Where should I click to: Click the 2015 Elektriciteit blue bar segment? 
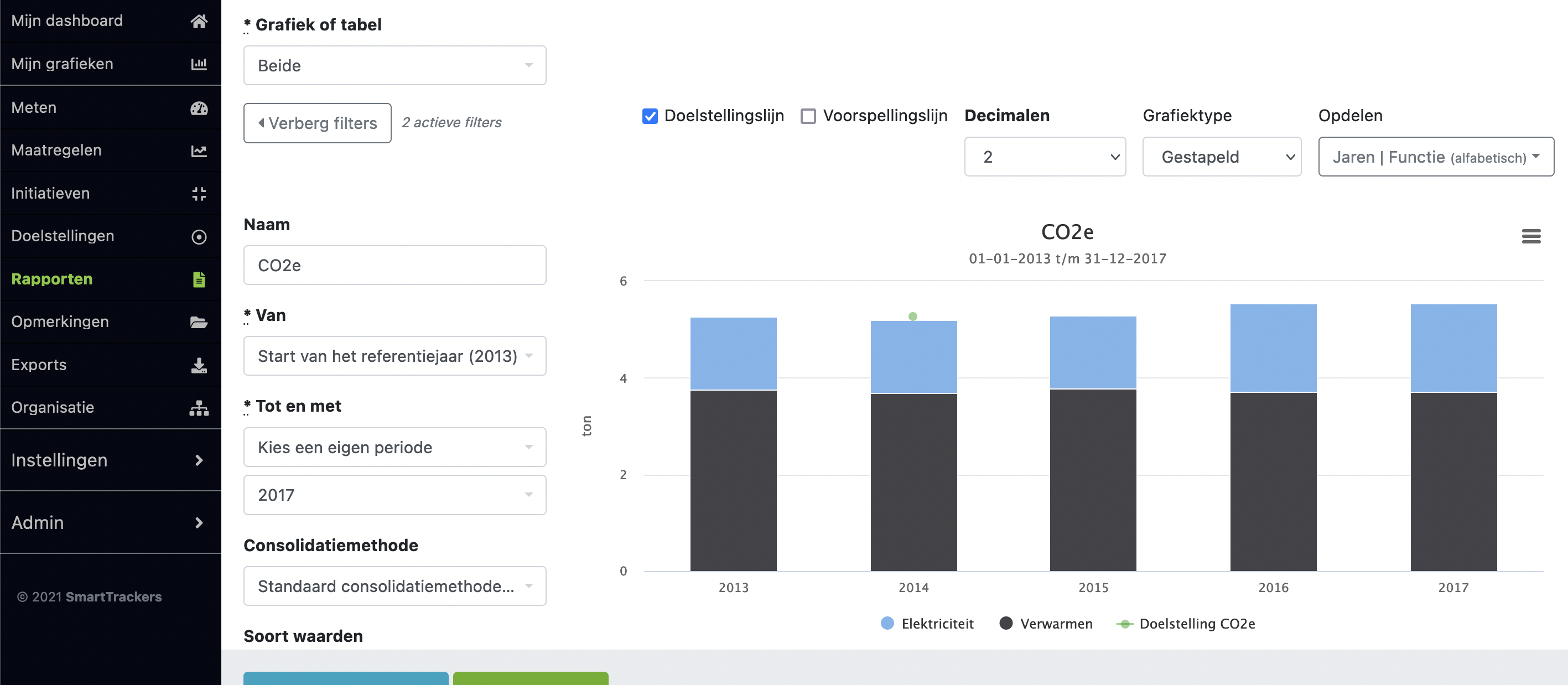(1093, 352)
